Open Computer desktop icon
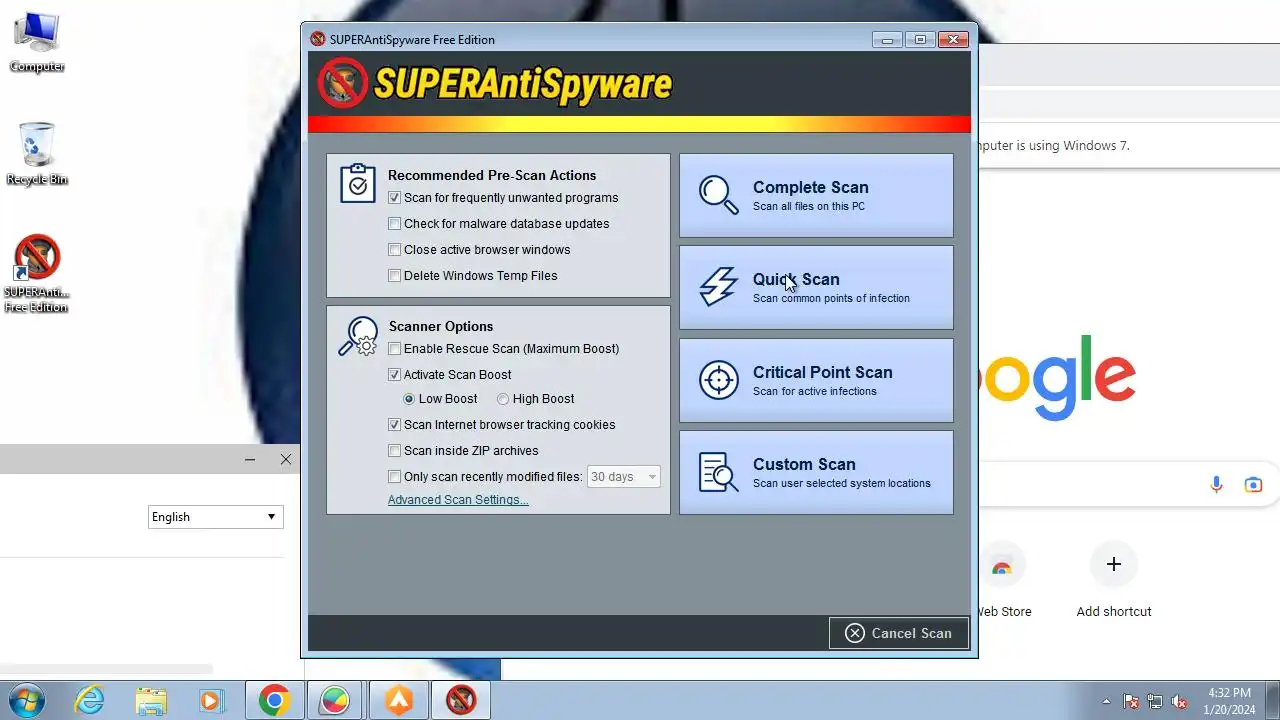Image resolution: width=1280 pixels, height=720 pixels. (37, 43)
